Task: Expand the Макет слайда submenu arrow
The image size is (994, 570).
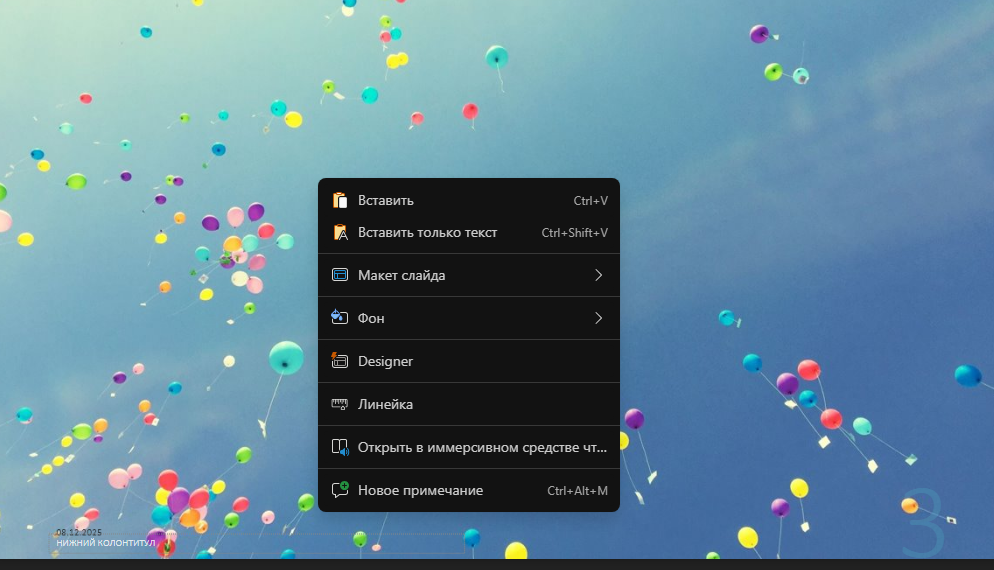Action: click(598, 275)
